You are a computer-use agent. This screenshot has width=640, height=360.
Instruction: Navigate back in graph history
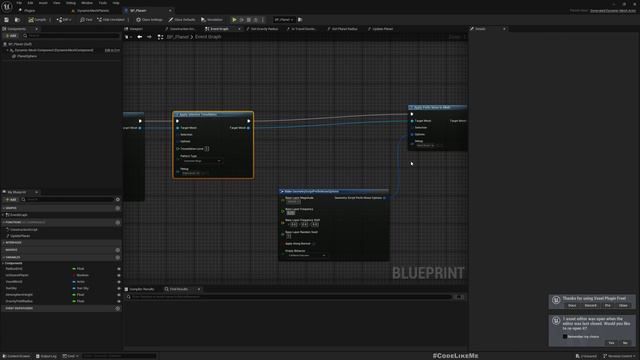140,37
